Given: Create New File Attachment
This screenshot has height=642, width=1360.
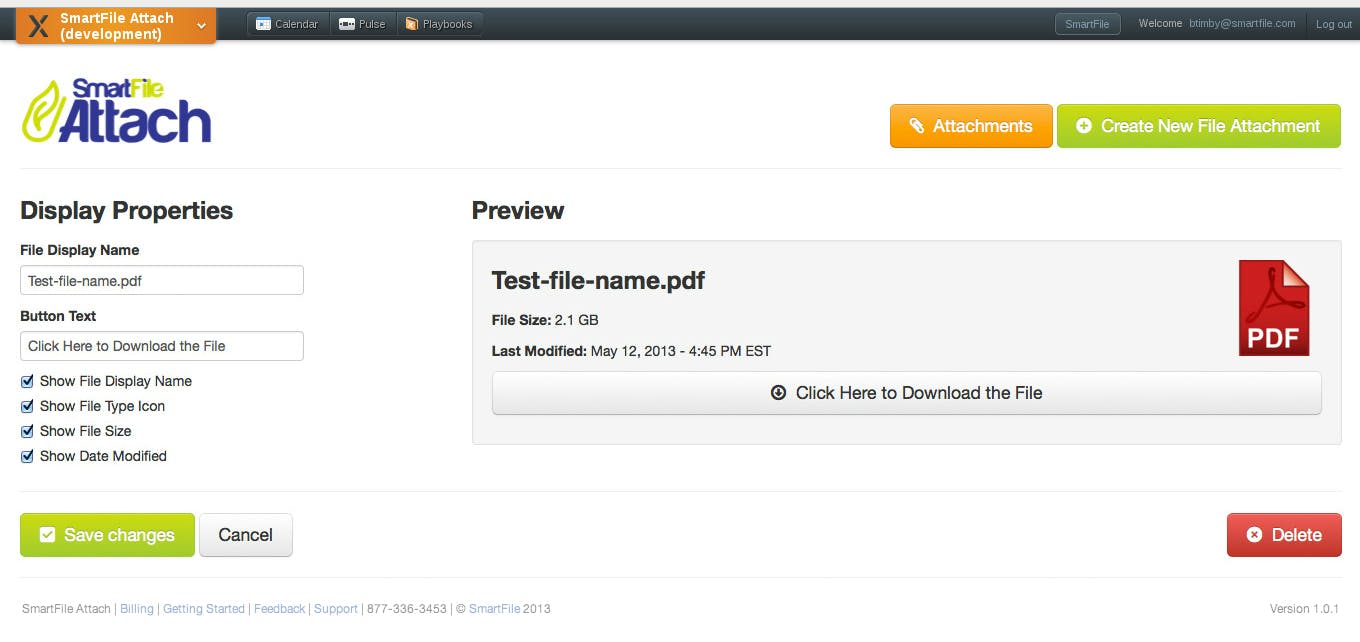Looking at the screenshot, I should click(x=1198, y=126).
